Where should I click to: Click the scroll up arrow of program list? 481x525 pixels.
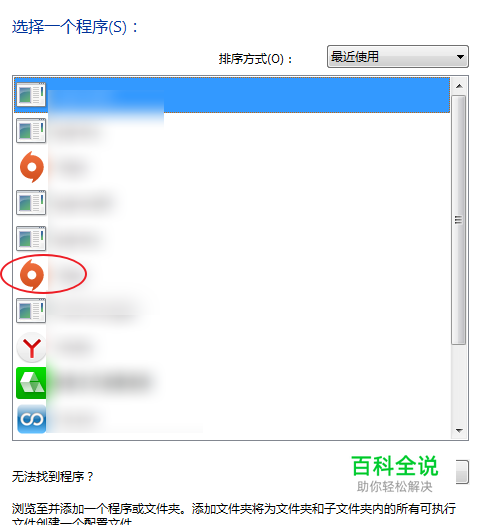[x=459, y=86]
